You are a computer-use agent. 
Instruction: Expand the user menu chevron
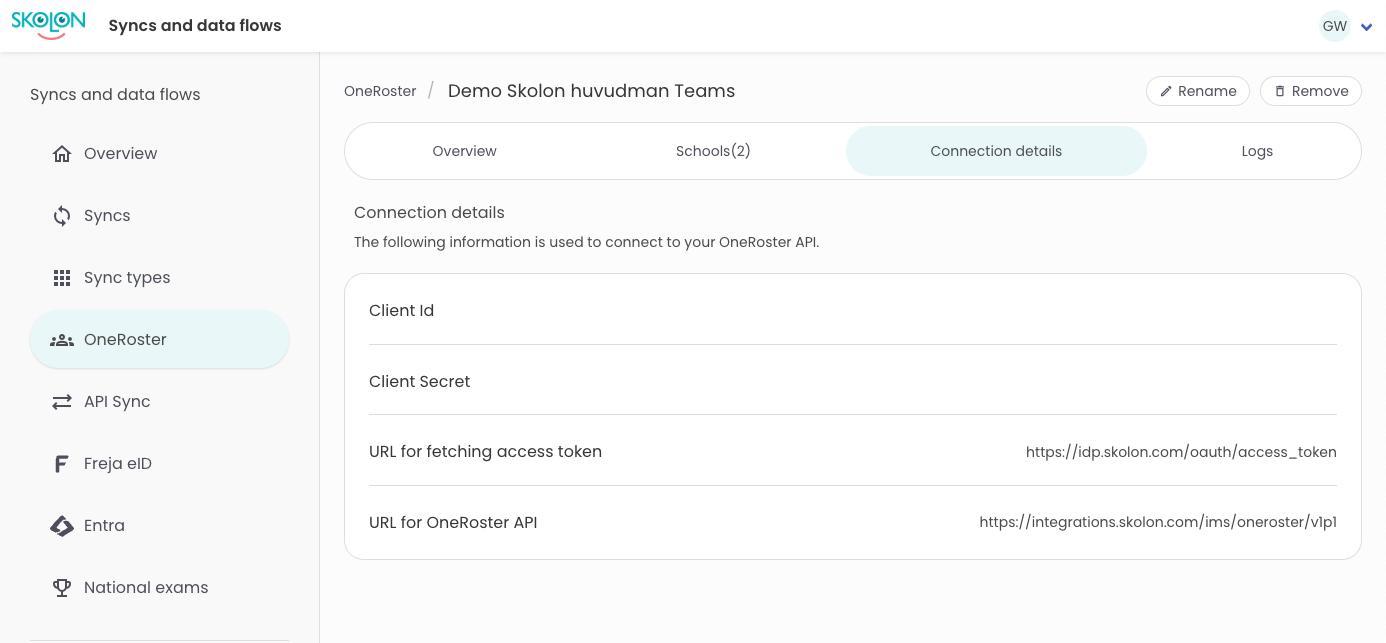[1366, 27]
